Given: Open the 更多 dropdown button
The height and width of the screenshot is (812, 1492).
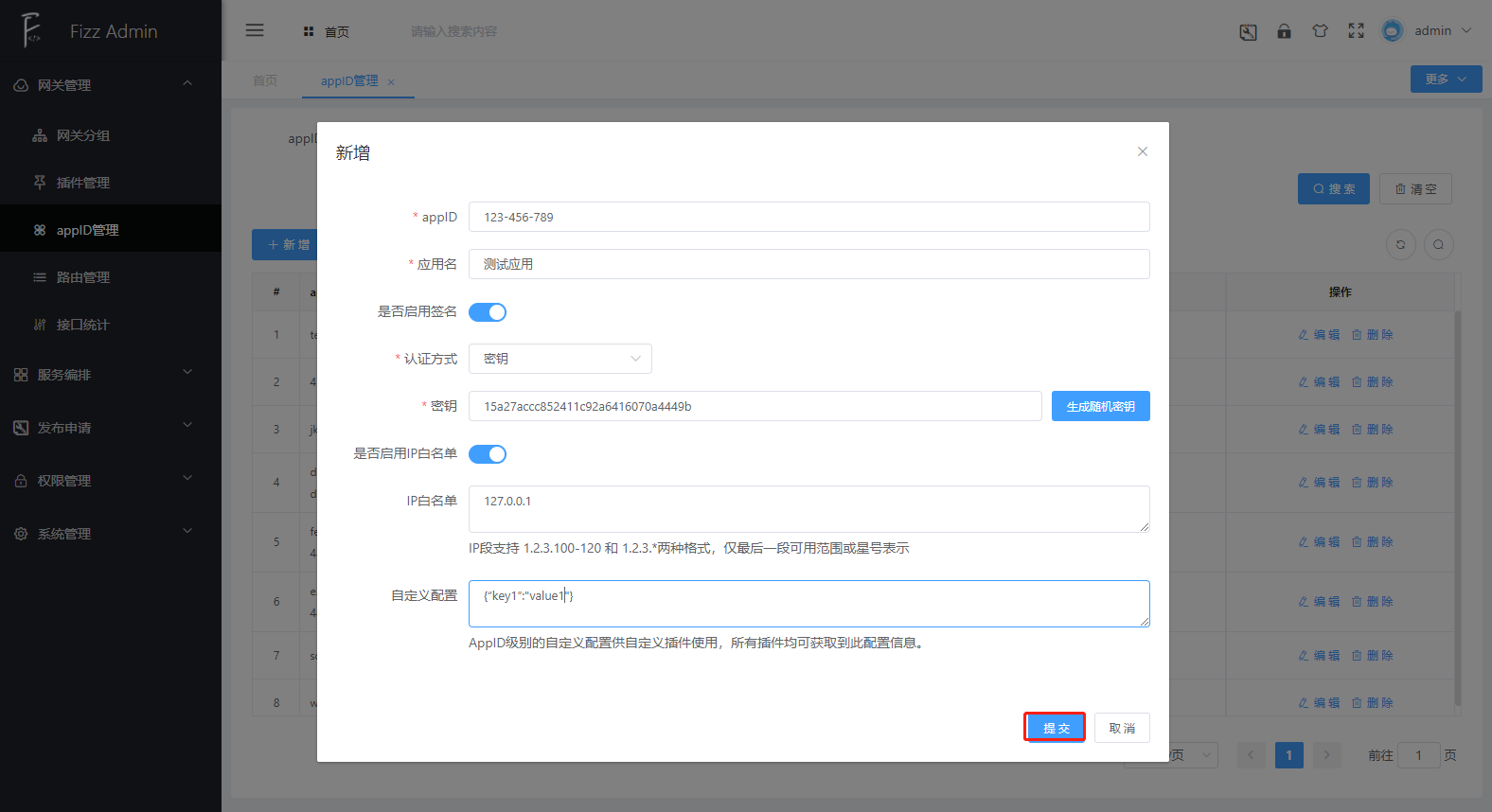Looking at the screenshot, I should 1445,79.
